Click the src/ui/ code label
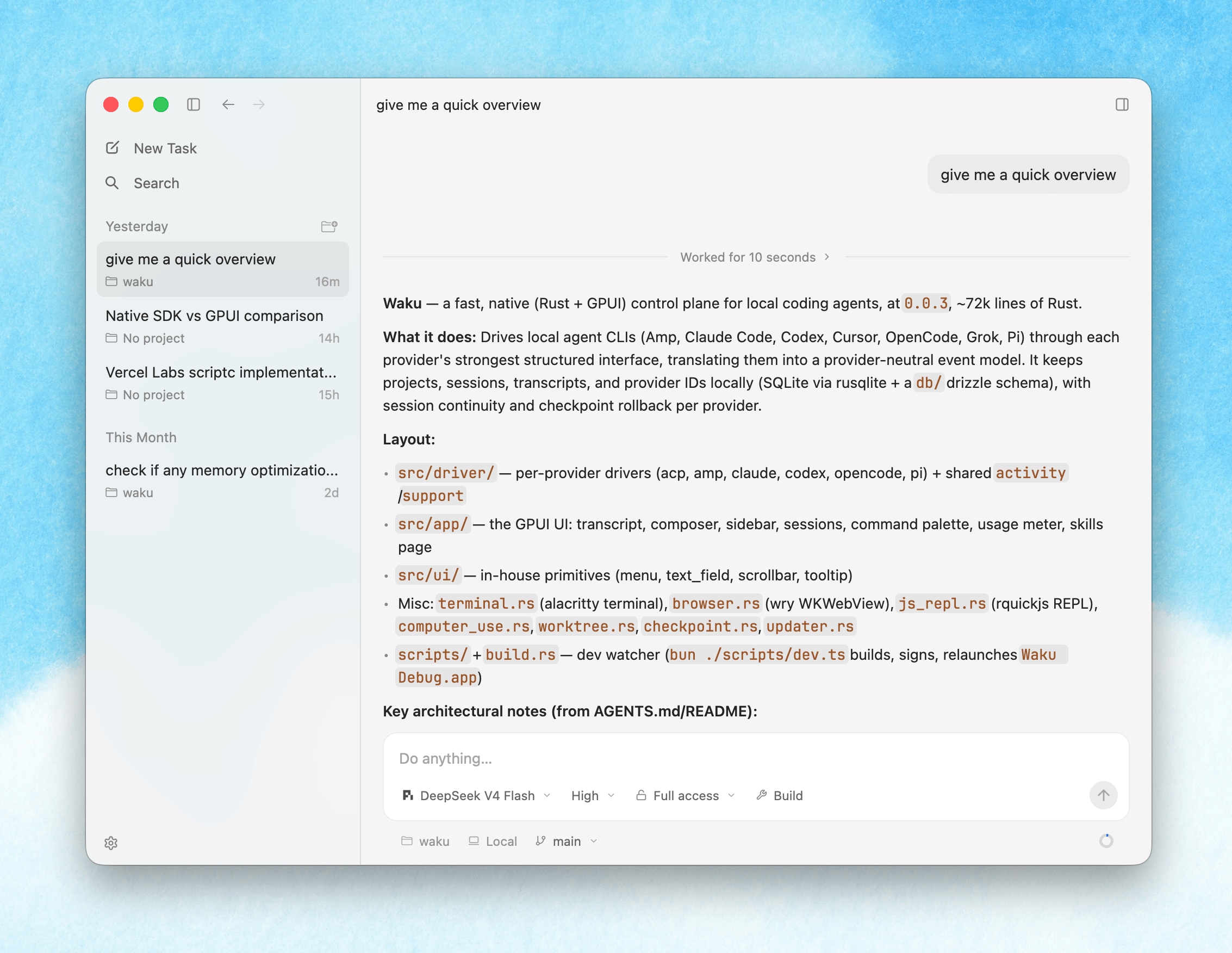 click(428, 575)
